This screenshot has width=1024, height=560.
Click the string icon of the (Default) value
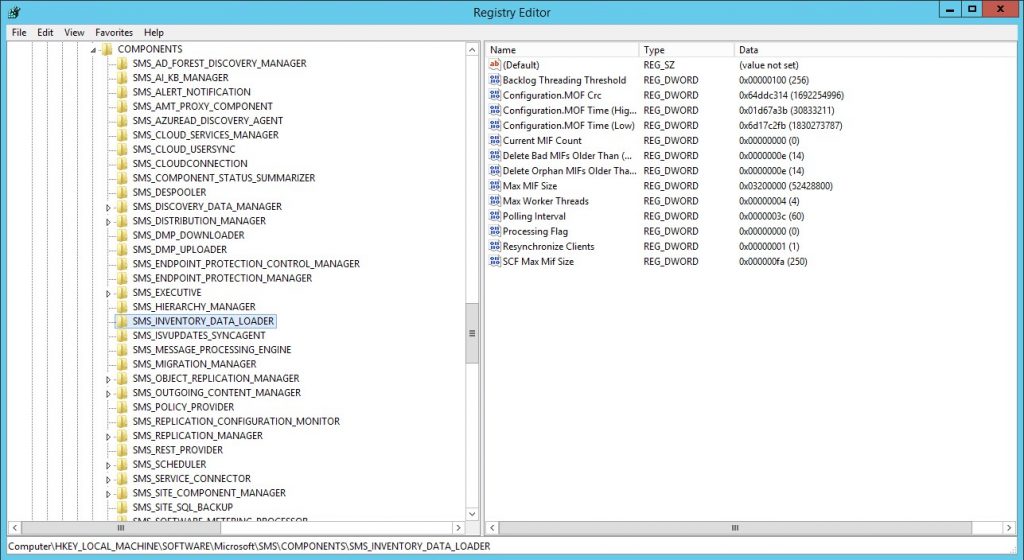click(x=494, y=65)
